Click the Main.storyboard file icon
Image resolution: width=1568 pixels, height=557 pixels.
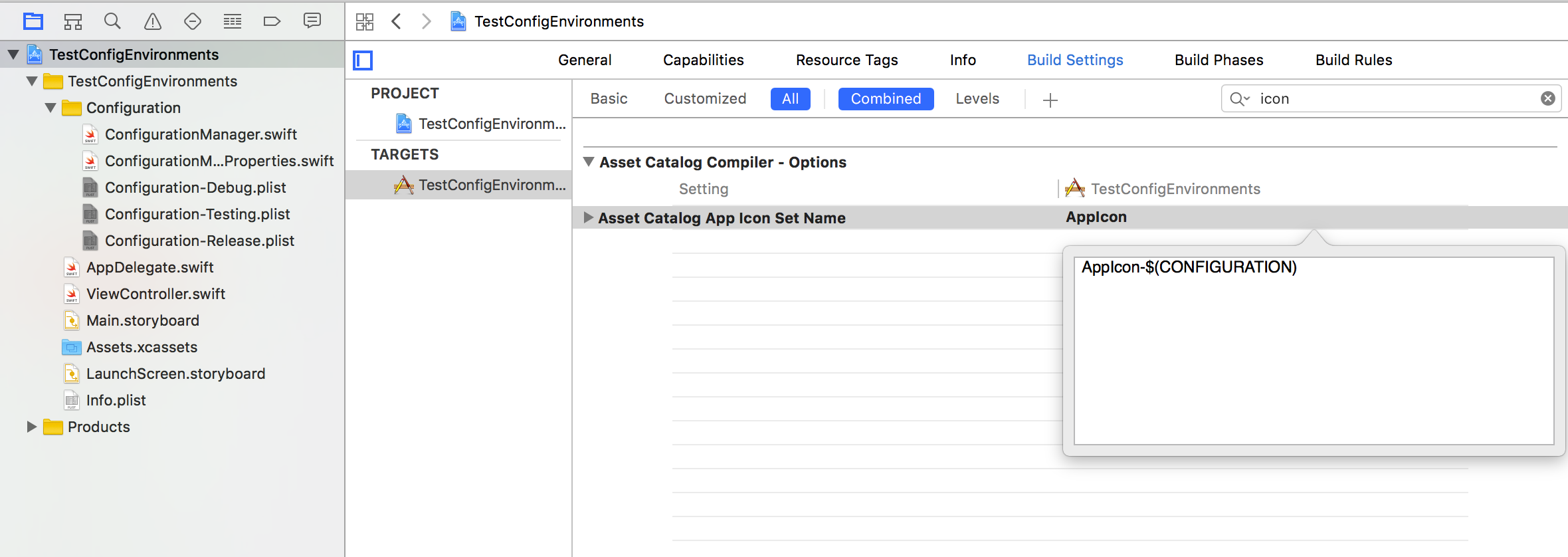[x=72, y=320]
